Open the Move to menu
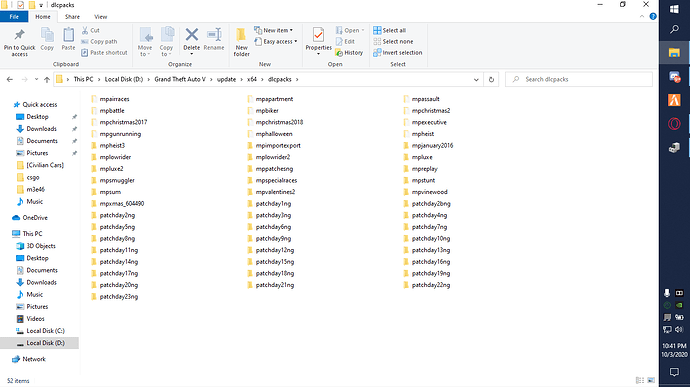Screen dimensions: 690x387 [145, 42]
